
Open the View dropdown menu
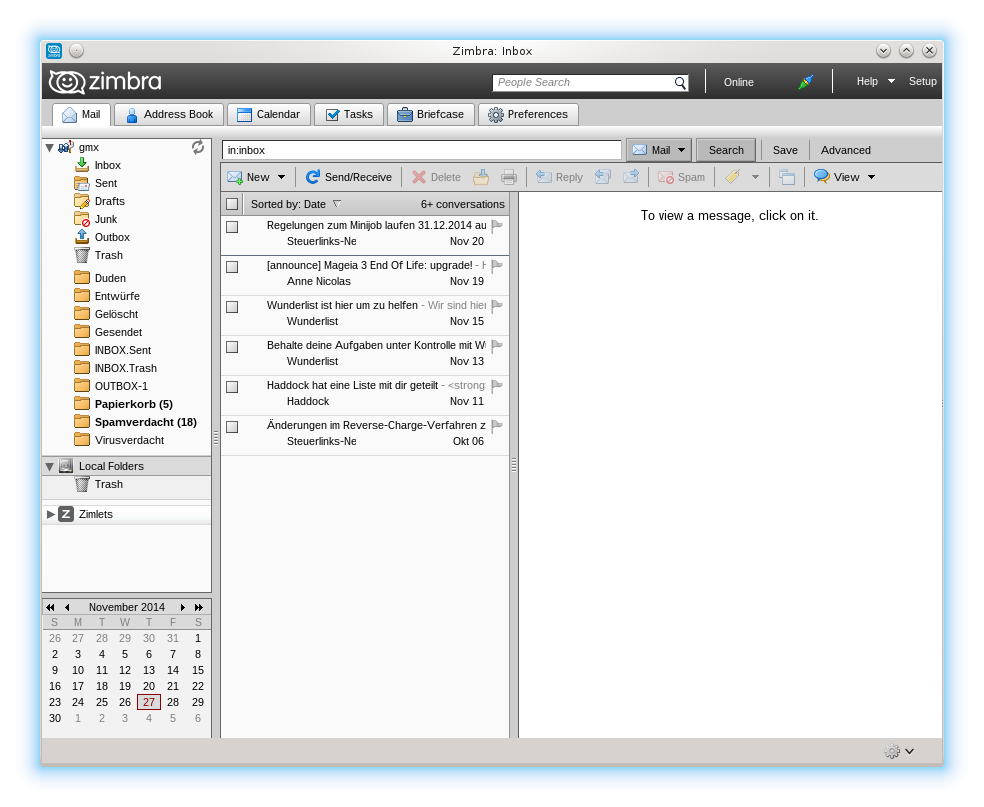871,177
